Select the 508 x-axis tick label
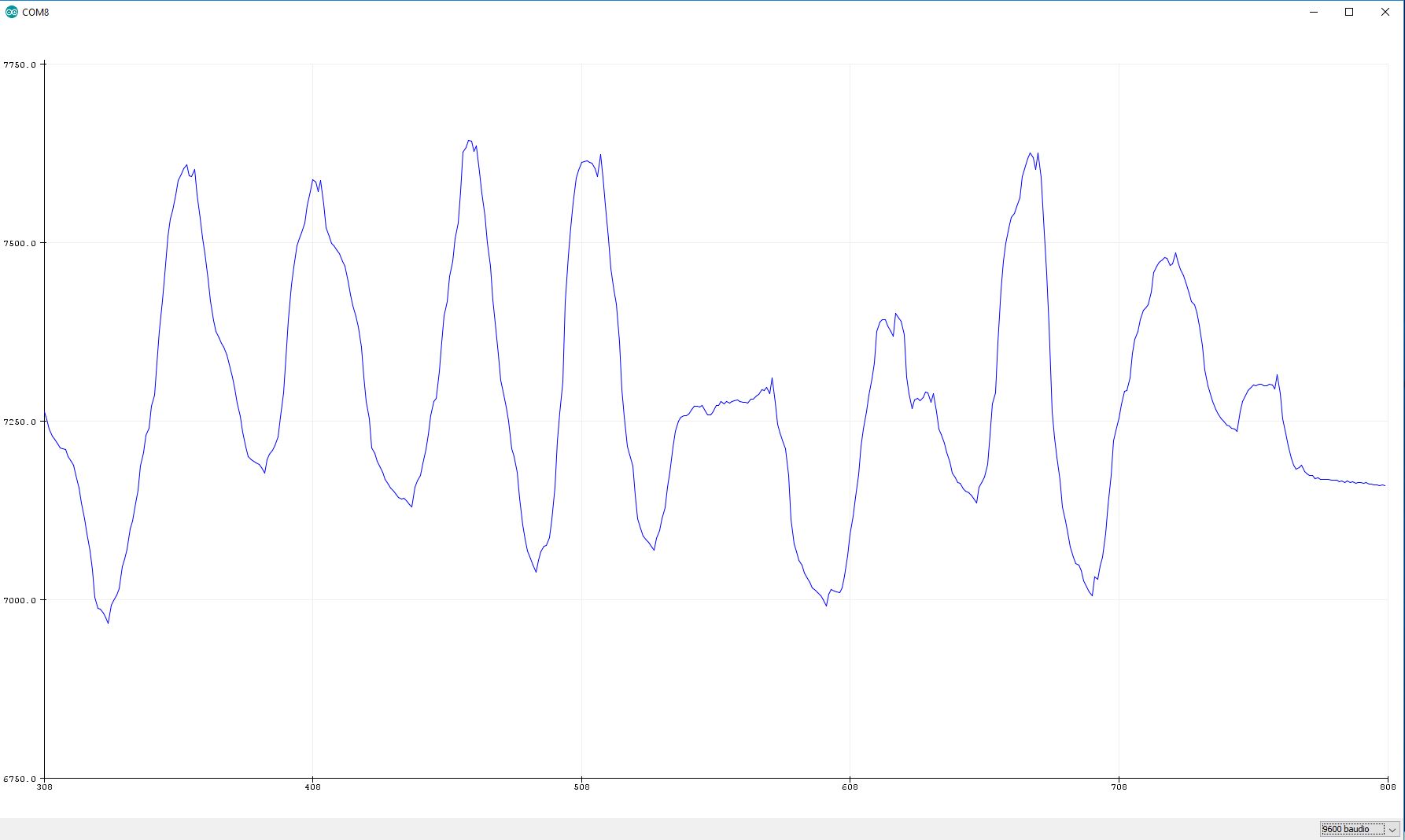This screenshot has width=1405, height=840. [x=581, y=787]
